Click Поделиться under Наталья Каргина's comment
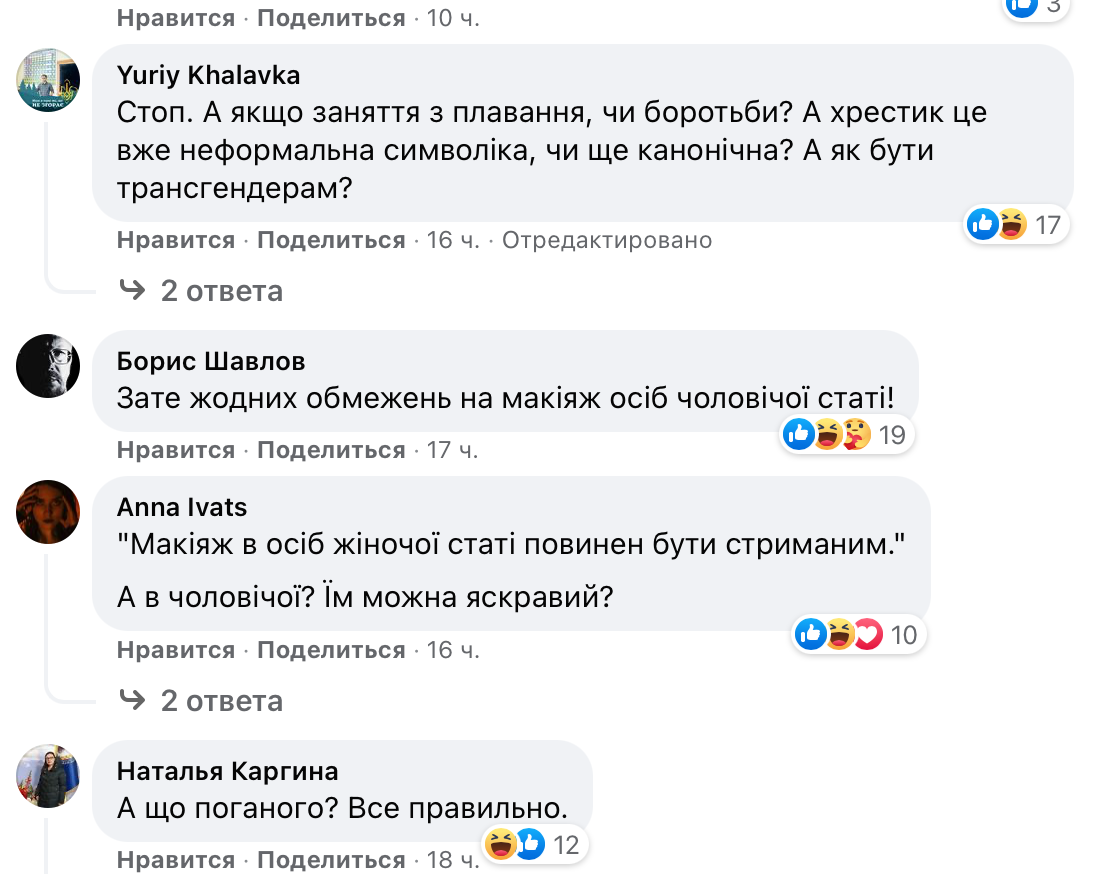The image size is (1114, 874). pyautogui.click(x=331, y=860)
